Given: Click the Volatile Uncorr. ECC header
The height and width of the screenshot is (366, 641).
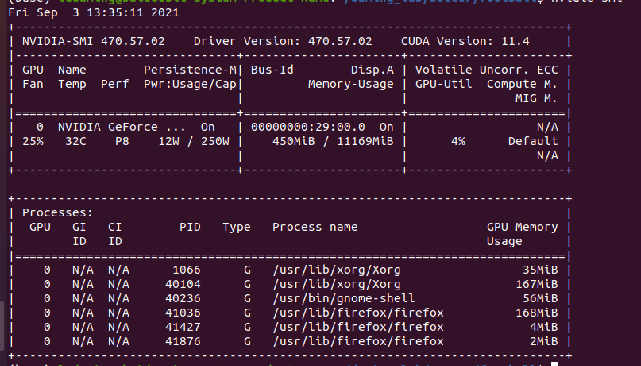Looking at the screenshot, I should (x=486, y=70).
